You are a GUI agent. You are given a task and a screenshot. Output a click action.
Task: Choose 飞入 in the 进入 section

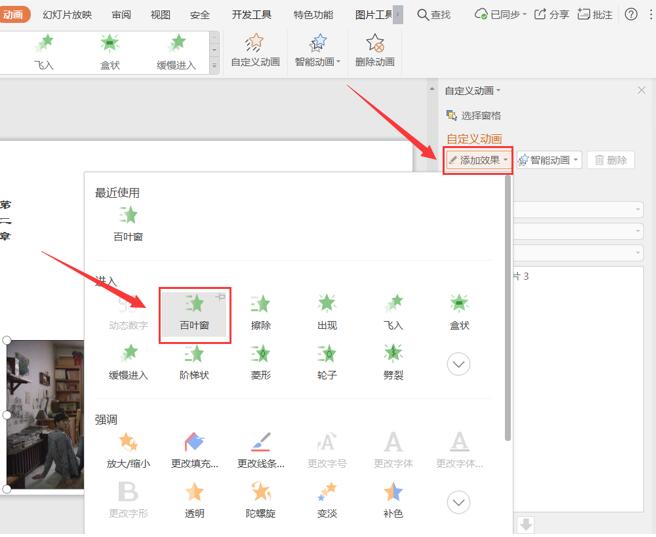(x=393, y=312)
